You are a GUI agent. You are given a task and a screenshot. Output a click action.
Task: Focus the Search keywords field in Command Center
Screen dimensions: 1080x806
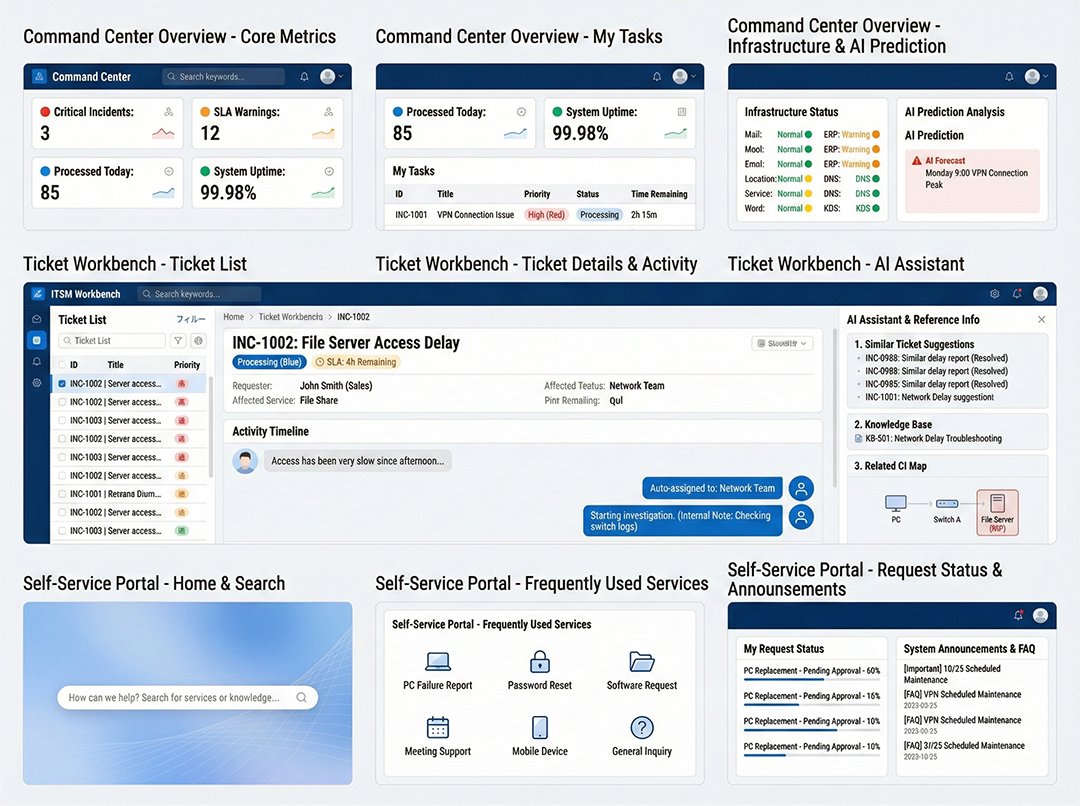coord(224,76)
